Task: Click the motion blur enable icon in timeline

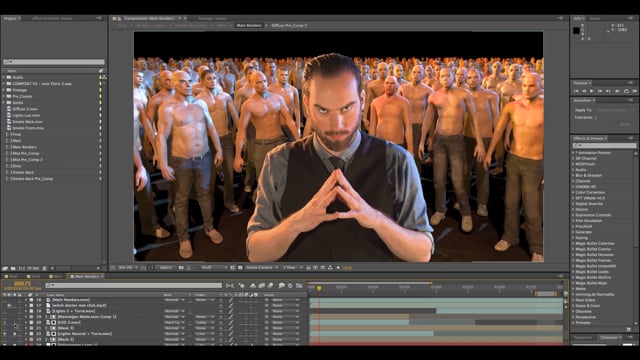Action: click(270, 285)
